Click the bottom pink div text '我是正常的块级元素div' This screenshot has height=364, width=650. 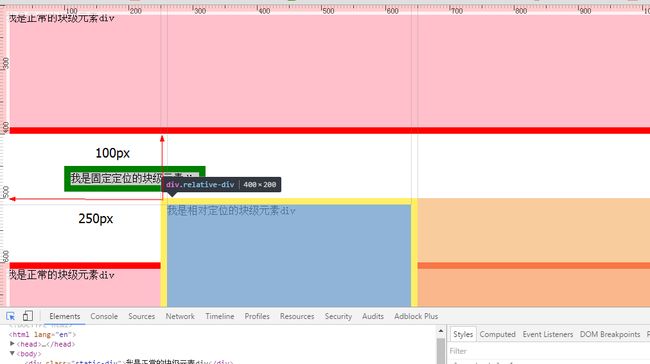(x=62, y=275)
